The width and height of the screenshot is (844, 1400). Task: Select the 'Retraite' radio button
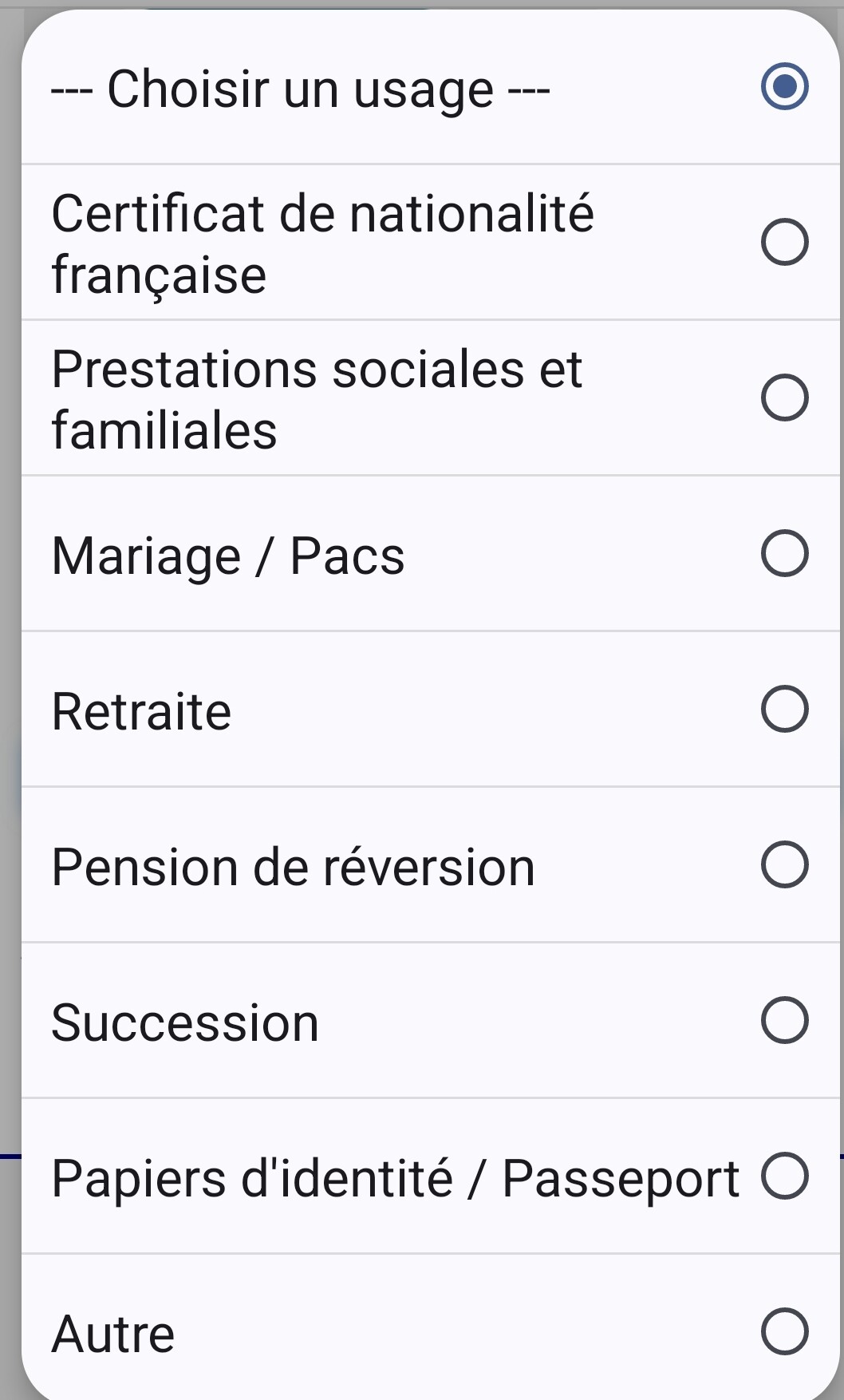click(x=784, y=709)
